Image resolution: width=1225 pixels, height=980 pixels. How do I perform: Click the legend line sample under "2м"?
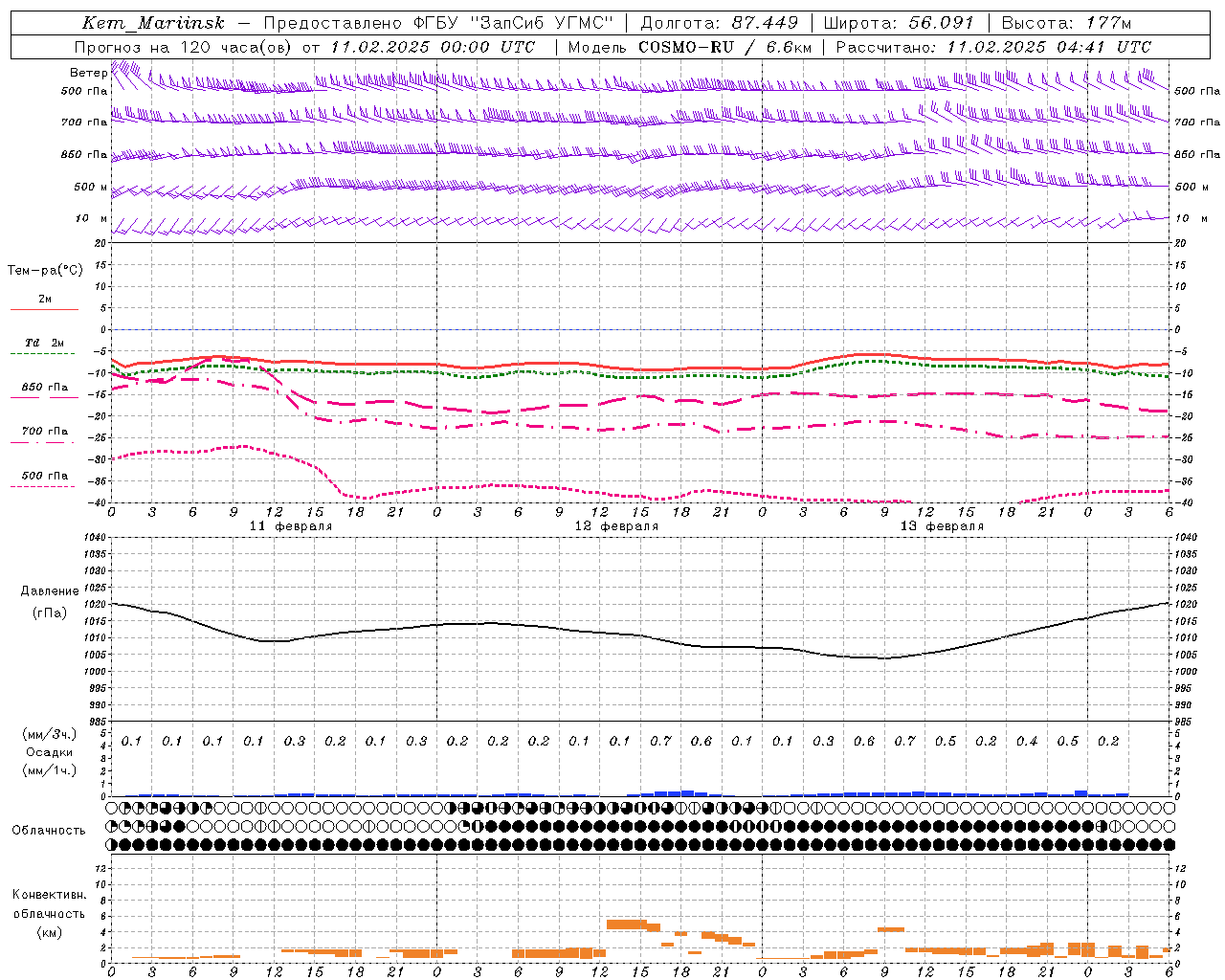pos(43,310)
